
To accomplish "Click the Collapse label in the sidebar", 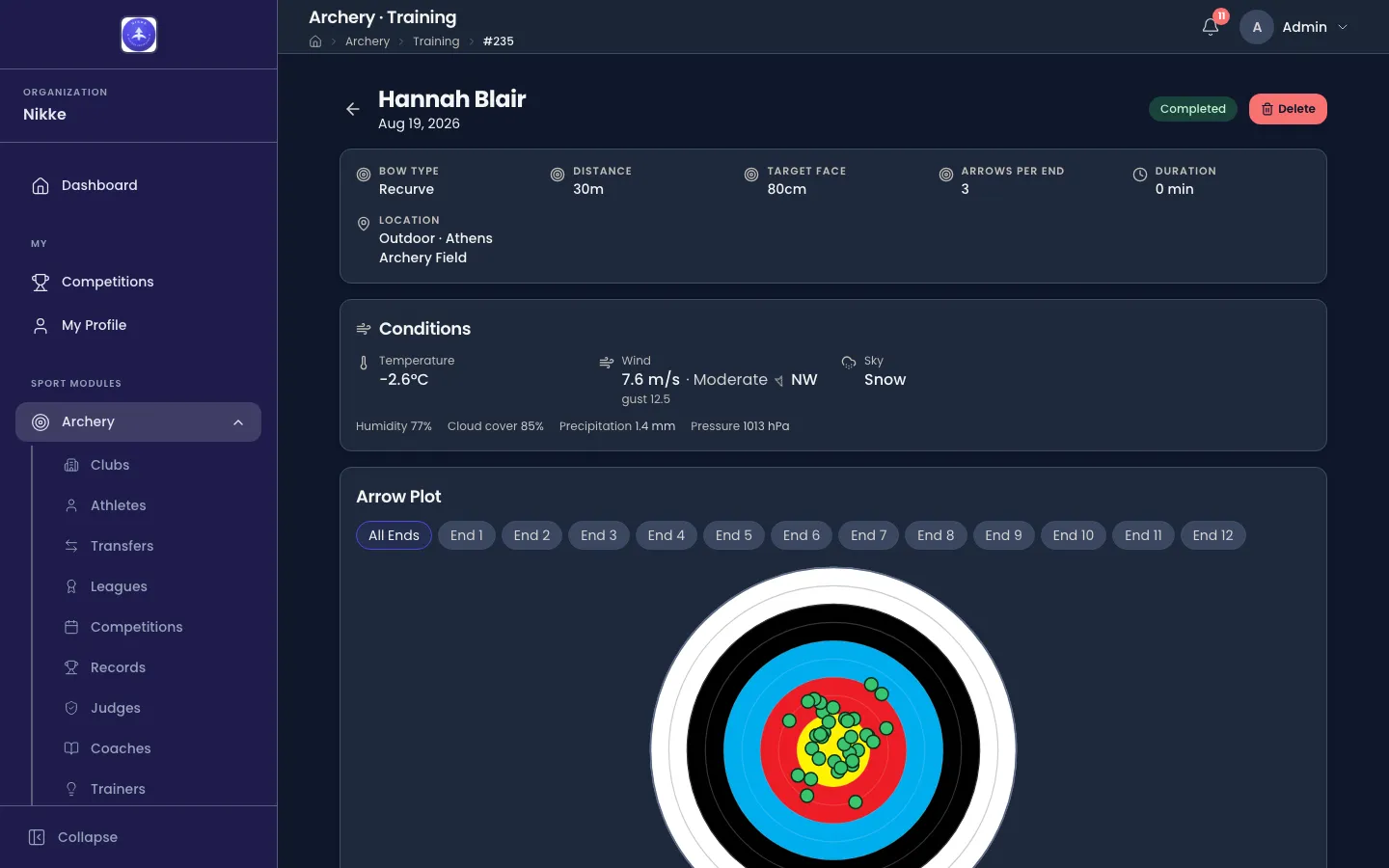I will click(88, 837).
